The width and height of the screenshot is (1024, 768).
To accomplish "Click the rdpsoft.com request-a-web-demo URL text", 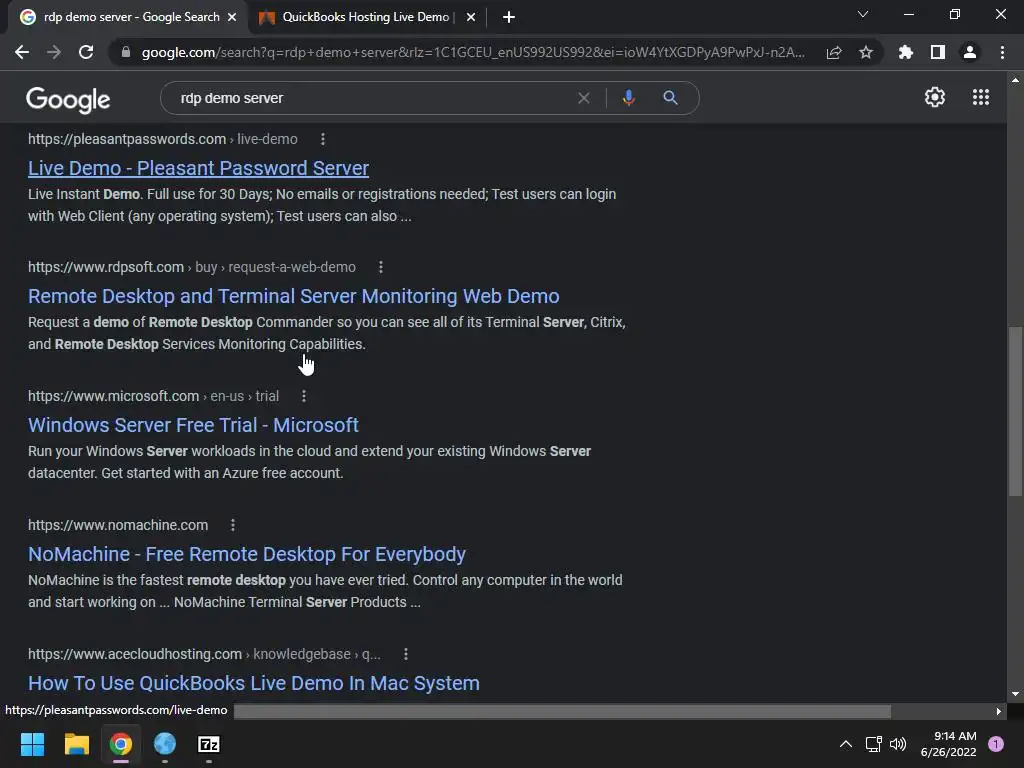I will tap(192, 267).
